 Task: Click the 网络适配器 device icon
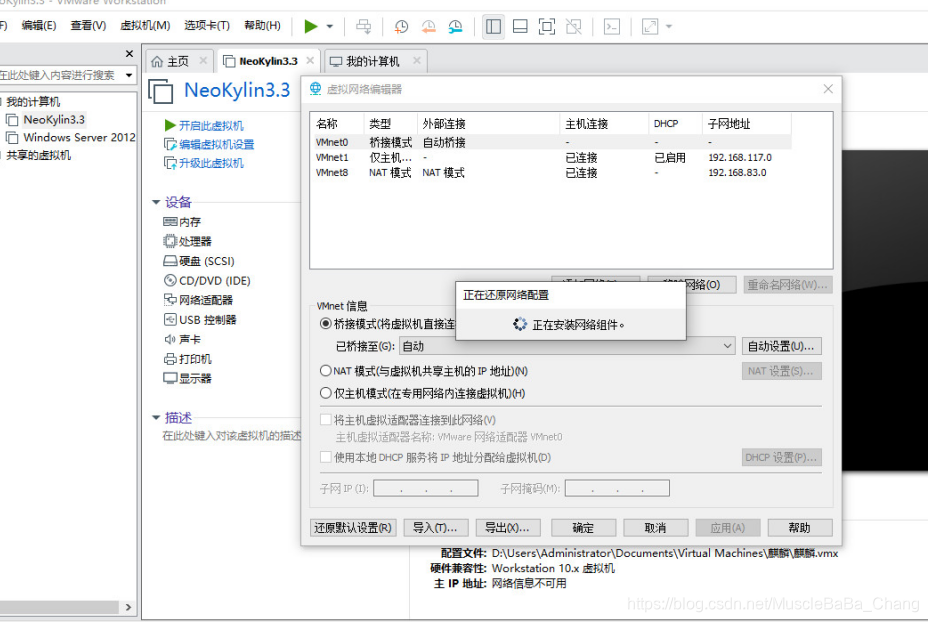point(170,300)
